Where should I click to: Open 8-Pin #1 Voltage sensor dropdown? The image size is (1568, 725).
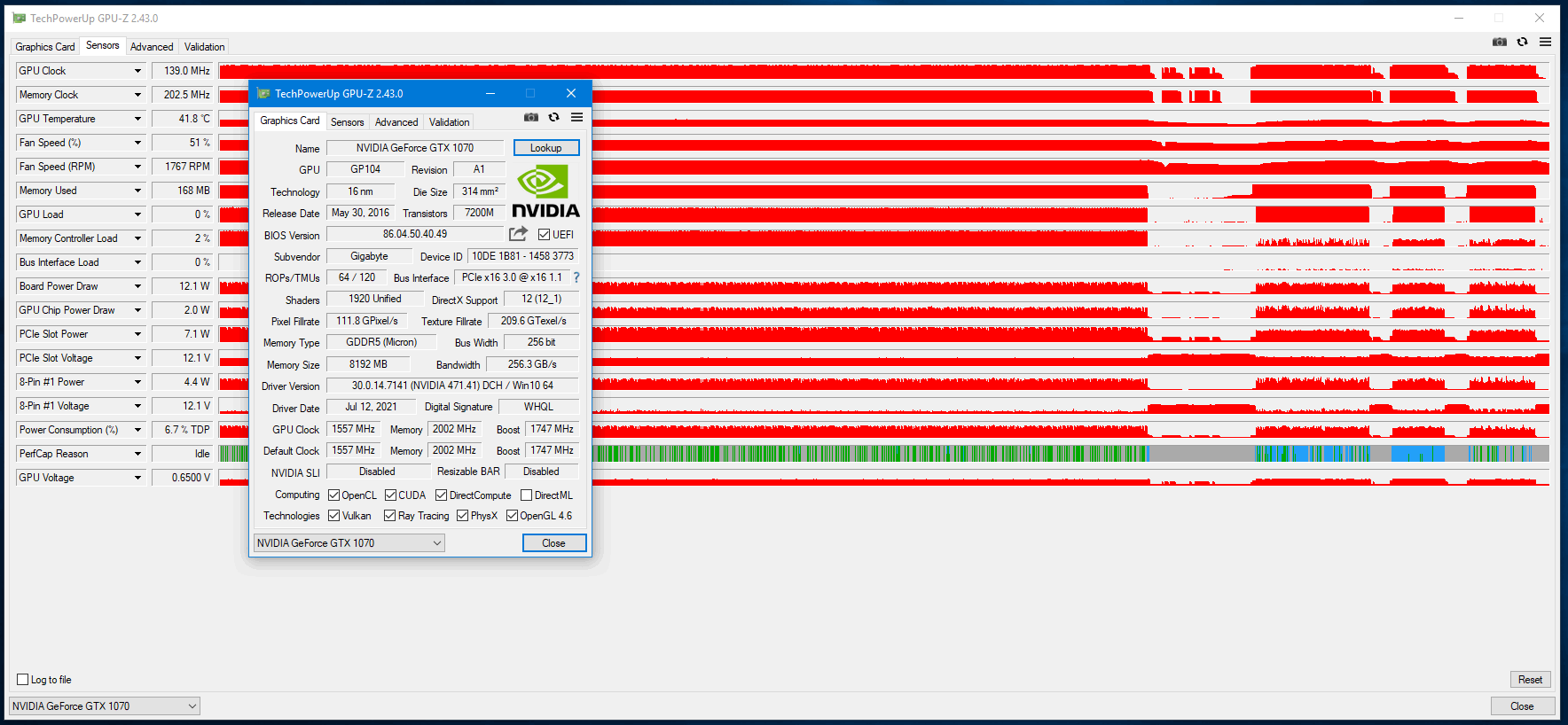point(137,406)
